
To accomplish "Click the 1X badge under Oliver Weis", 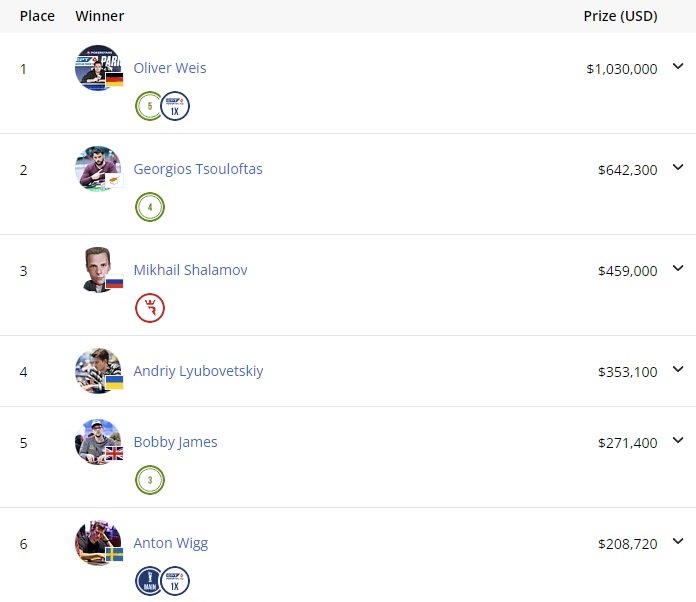I will pos(175,106).
